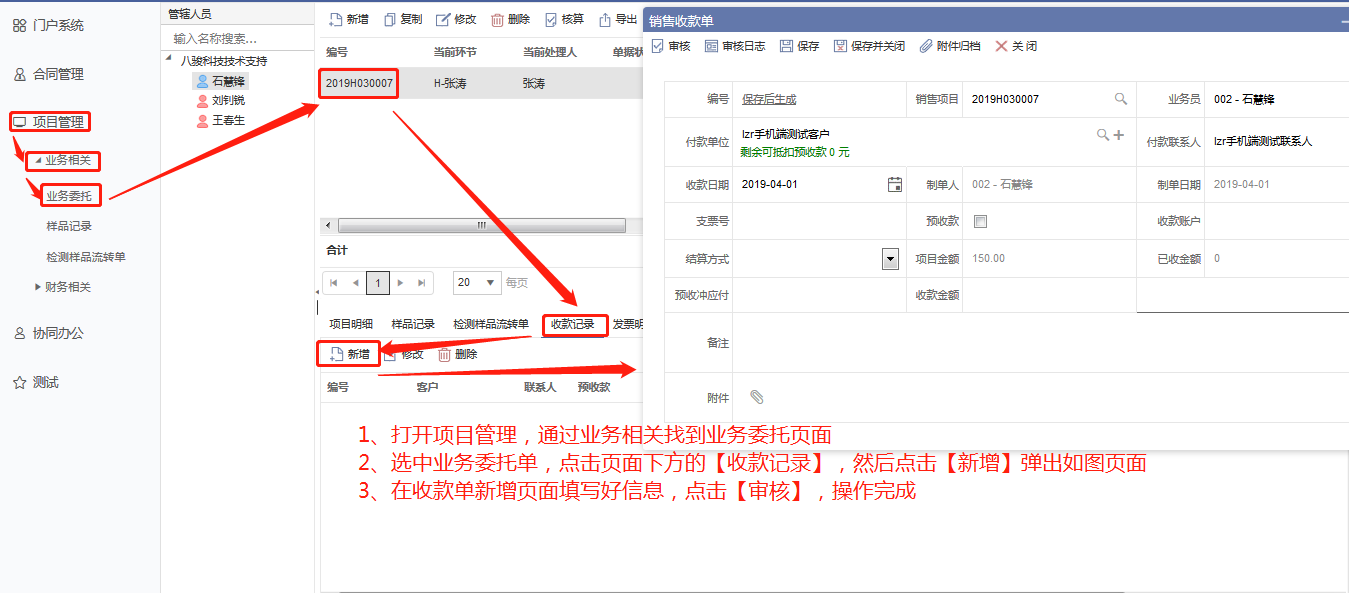1349x593 pixels.
Task: Open the 结算方式 dropdown
Action: click(890, 259)
